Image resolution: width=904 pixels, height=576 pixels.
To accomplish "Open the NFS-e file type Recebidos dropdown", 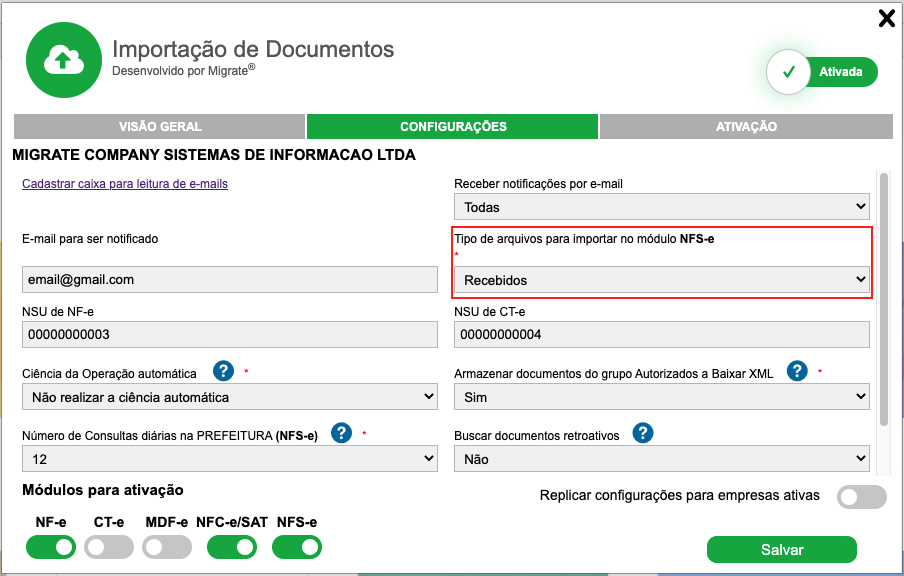I will (x=661, y=280).
